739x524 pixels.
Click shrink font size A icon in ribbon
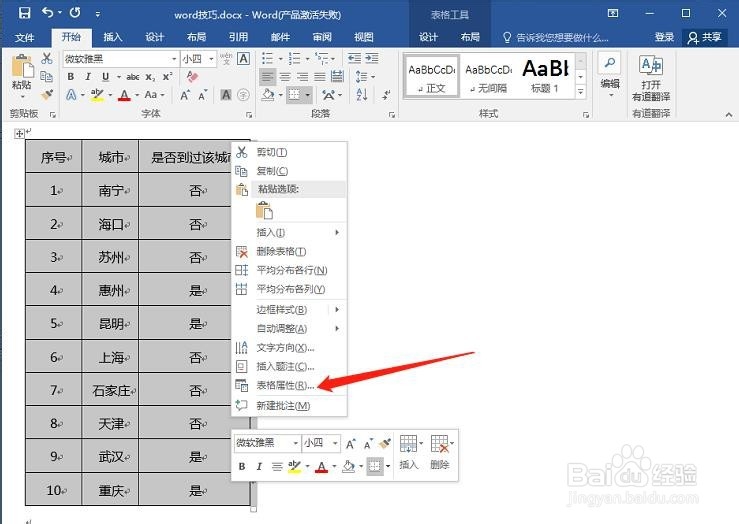coord(203,95)
